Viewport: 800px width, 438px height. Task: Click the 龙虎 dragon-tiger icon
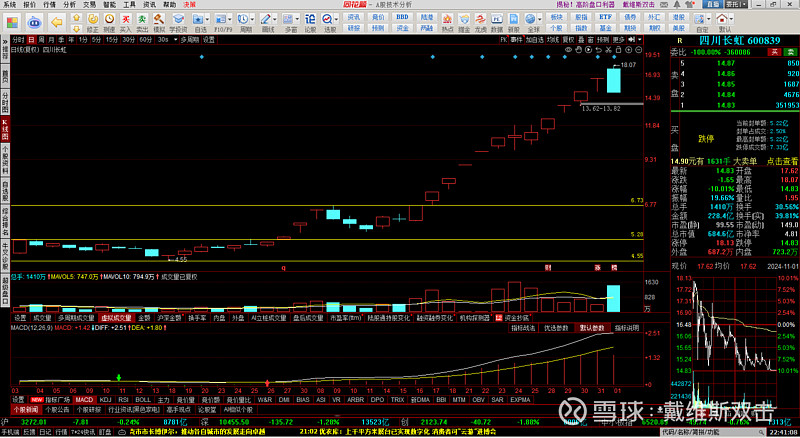480,22
